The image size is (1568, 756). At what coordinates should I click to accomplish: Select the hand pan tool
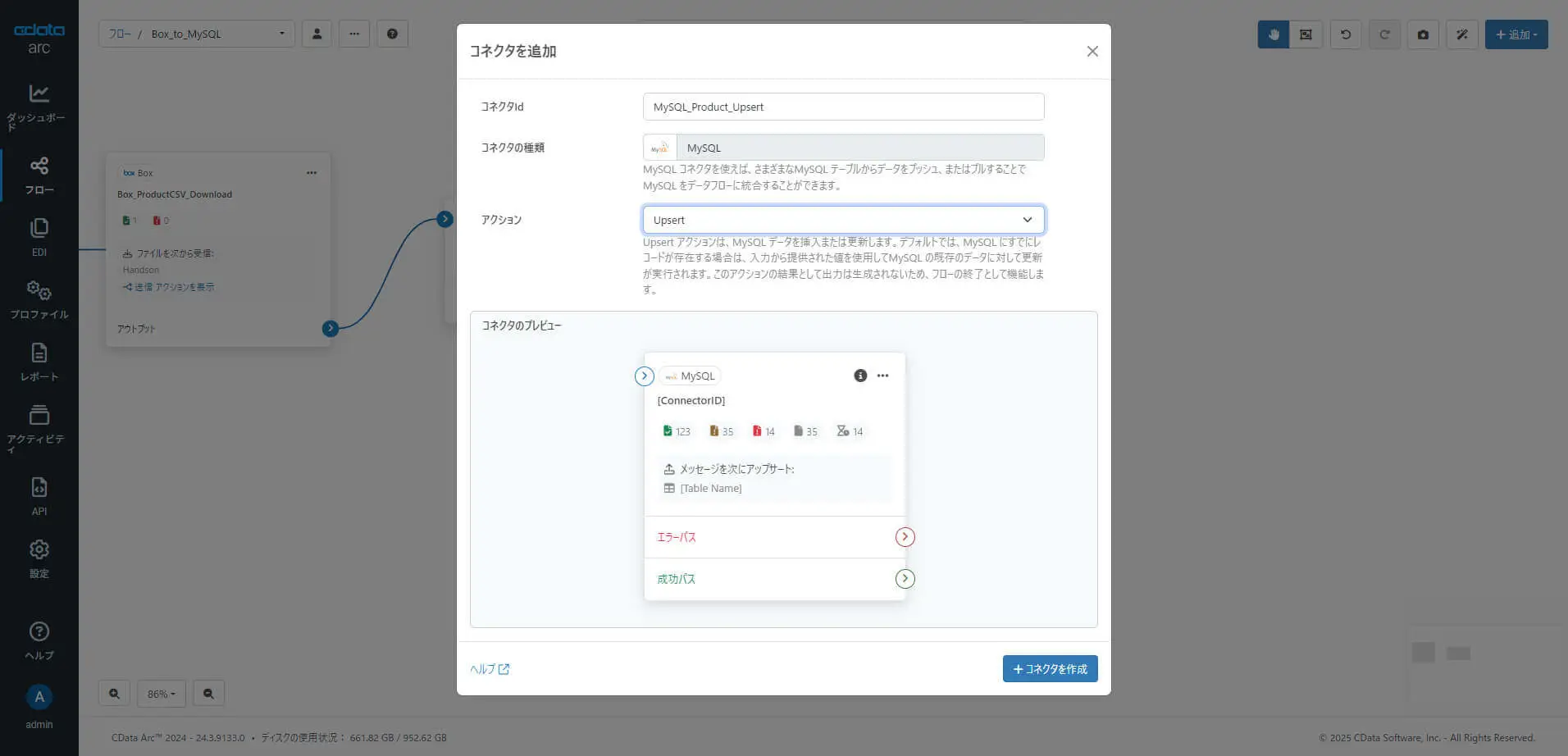(1274, 34)
